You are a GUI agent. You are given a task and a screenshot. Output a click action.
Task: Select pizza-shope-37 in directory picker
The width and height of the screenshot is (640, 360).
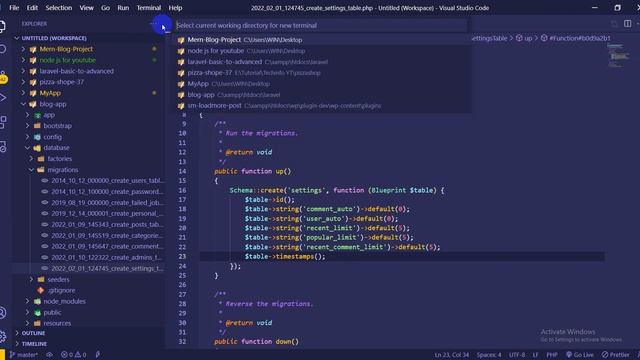coord(321,73)
